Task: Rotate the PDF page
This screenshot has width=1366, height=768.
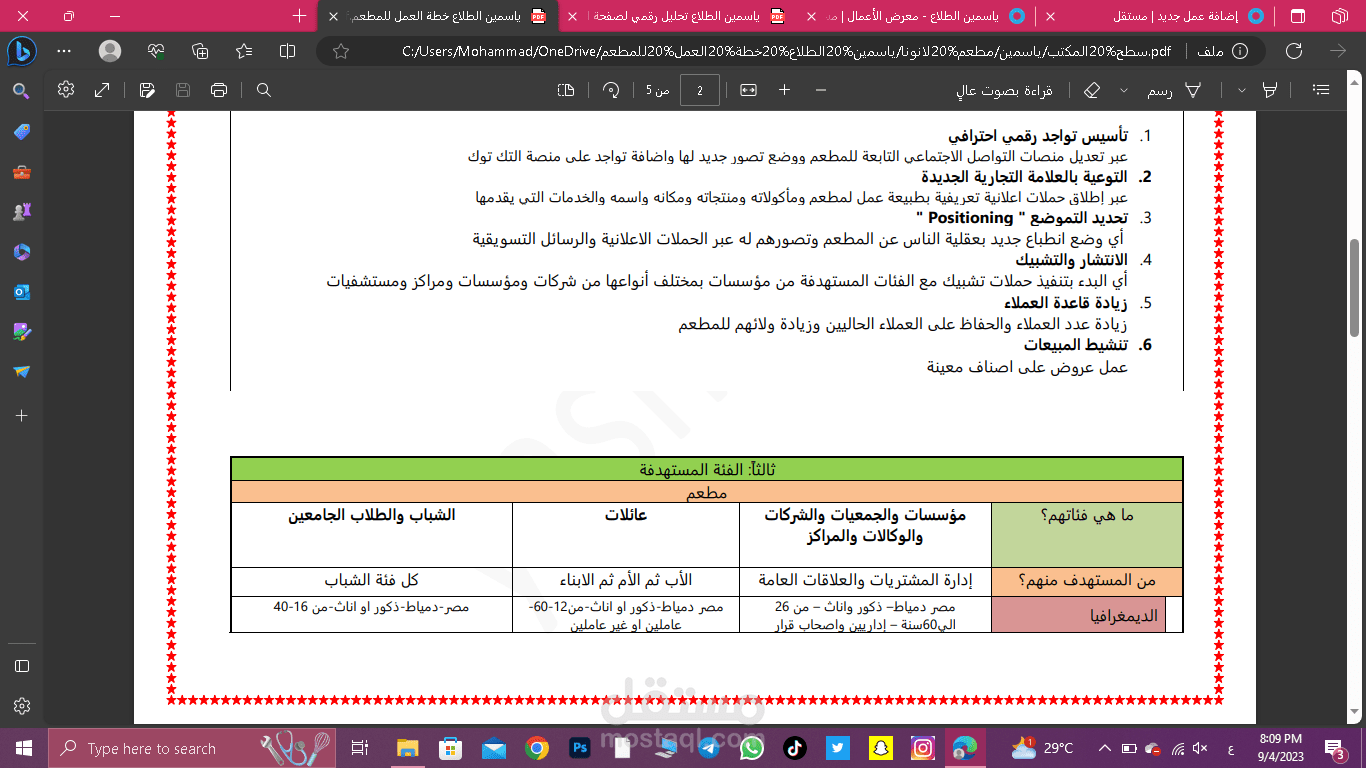Action: 611,89
